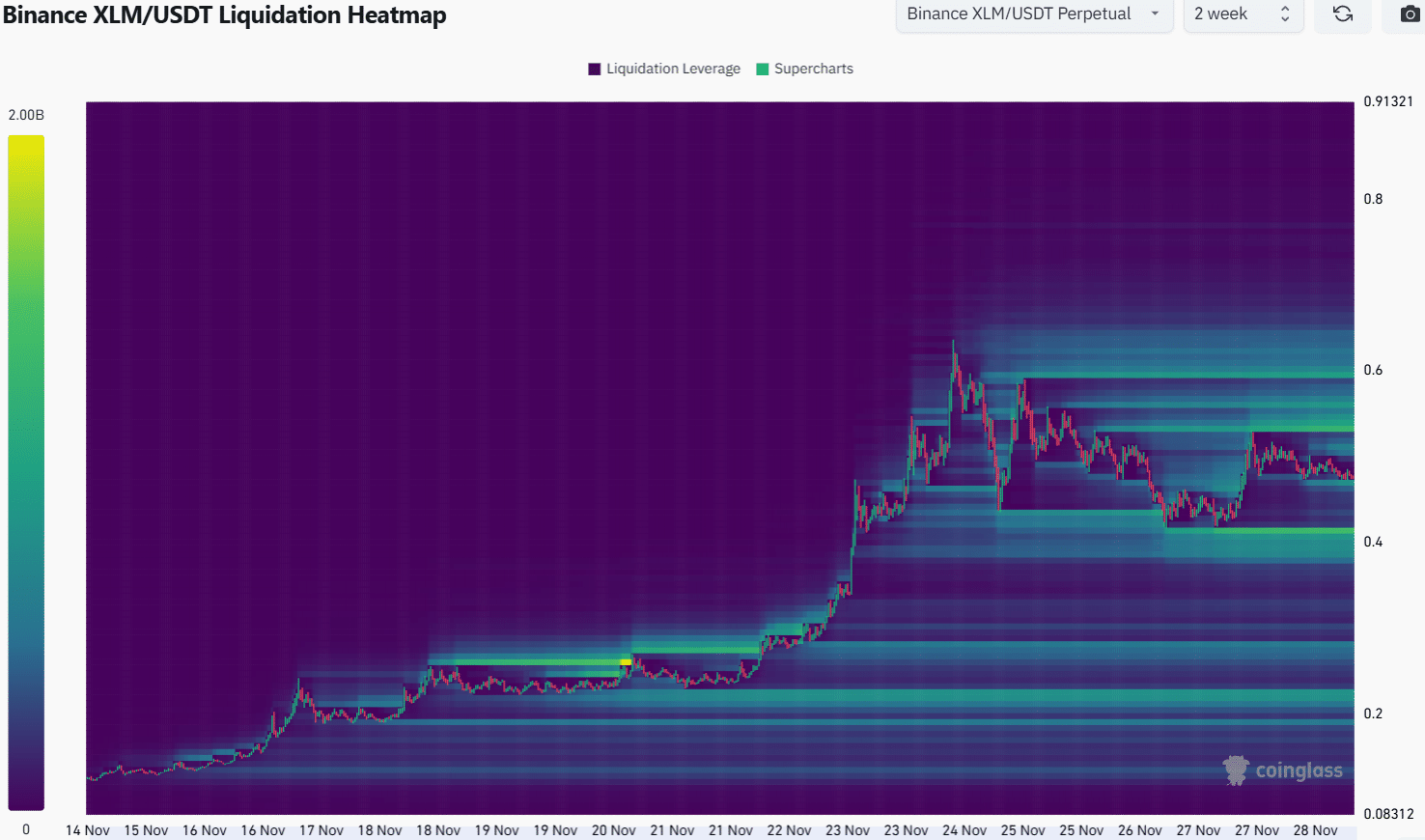Click the bright yellow liquidation cluster near 20 Nov
This screenshot has width=1425, height=840.
[x=626, y=662]
